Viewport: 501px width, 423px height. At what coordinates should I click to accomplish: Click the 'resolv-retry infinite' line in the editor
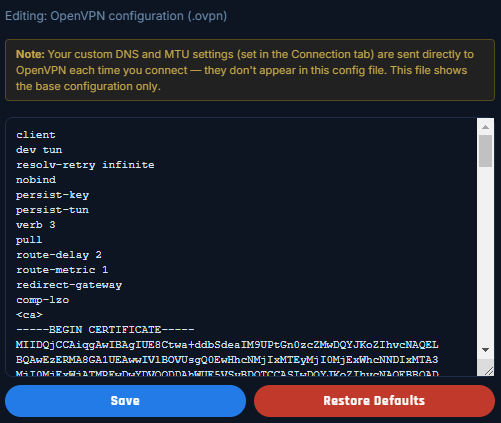click(x=85, y=165)
